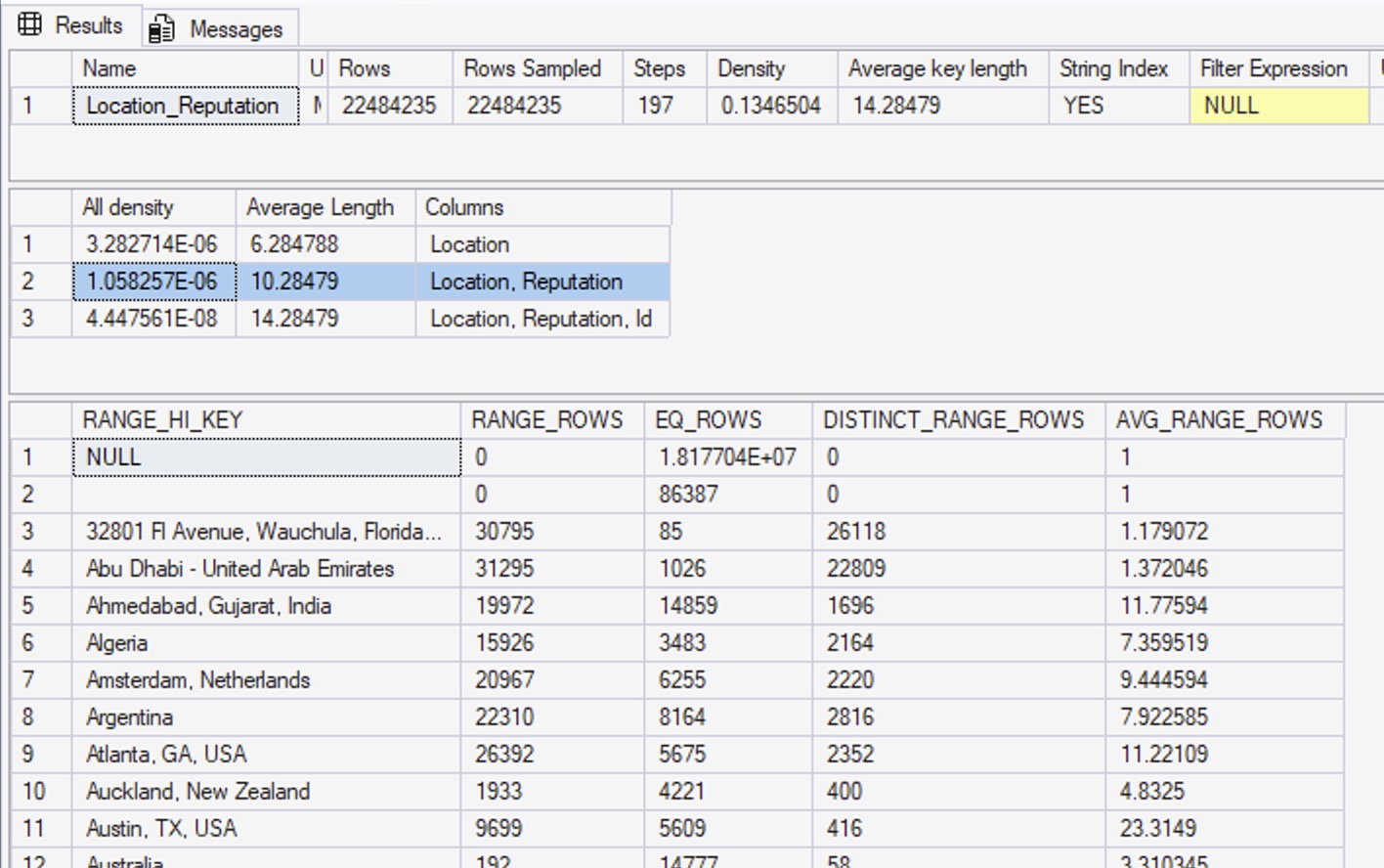Click the All density column header

(x=128, y=207)
